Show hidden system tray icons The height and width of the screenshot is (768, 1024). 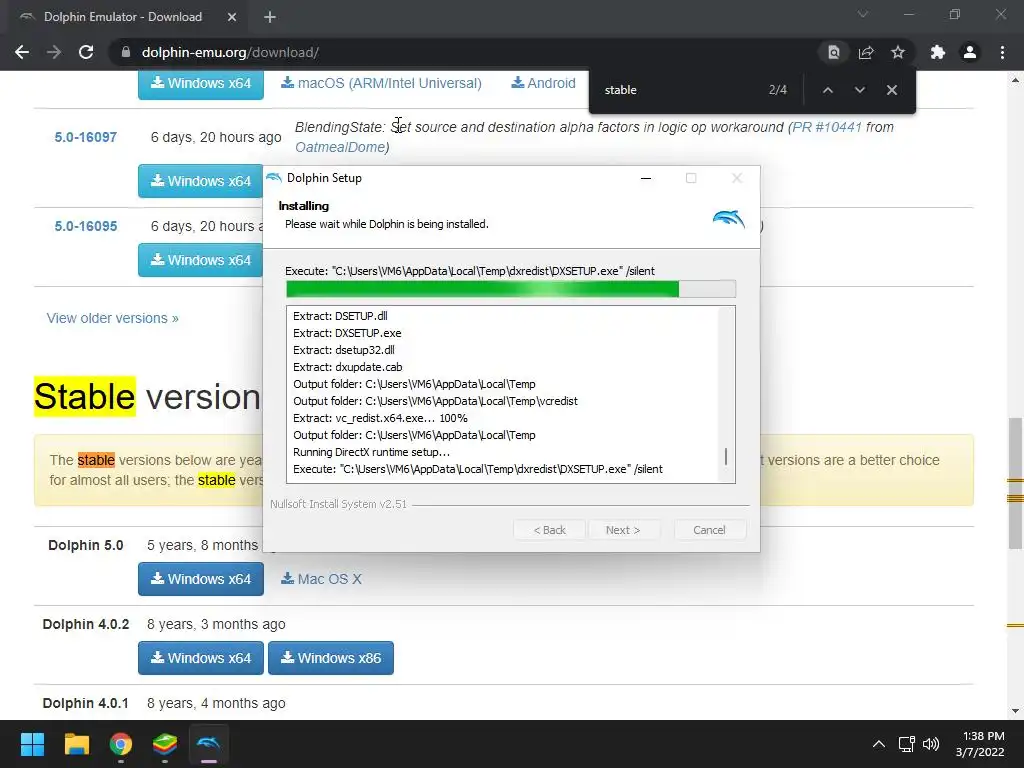click(x=879, y=744)
